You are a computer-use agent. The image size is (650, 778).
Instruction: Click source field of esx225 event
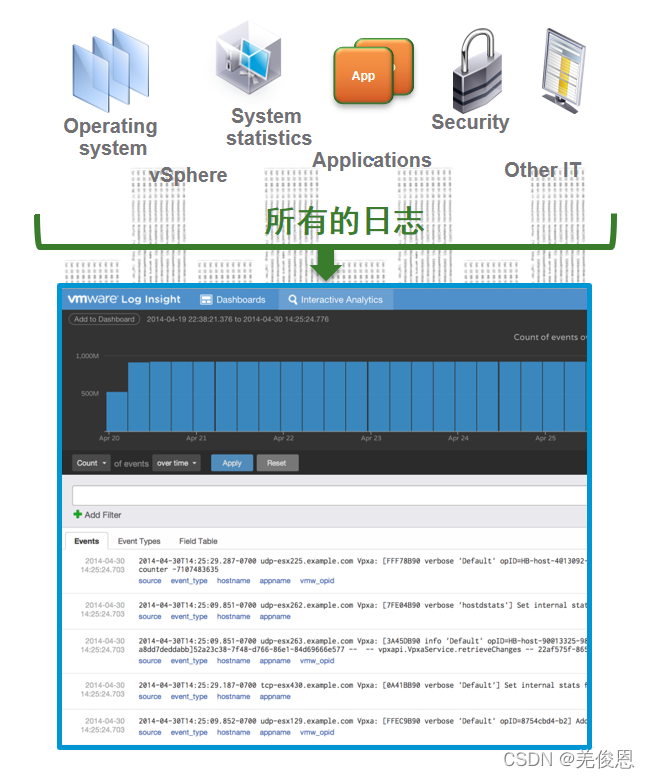click(150, 581)
